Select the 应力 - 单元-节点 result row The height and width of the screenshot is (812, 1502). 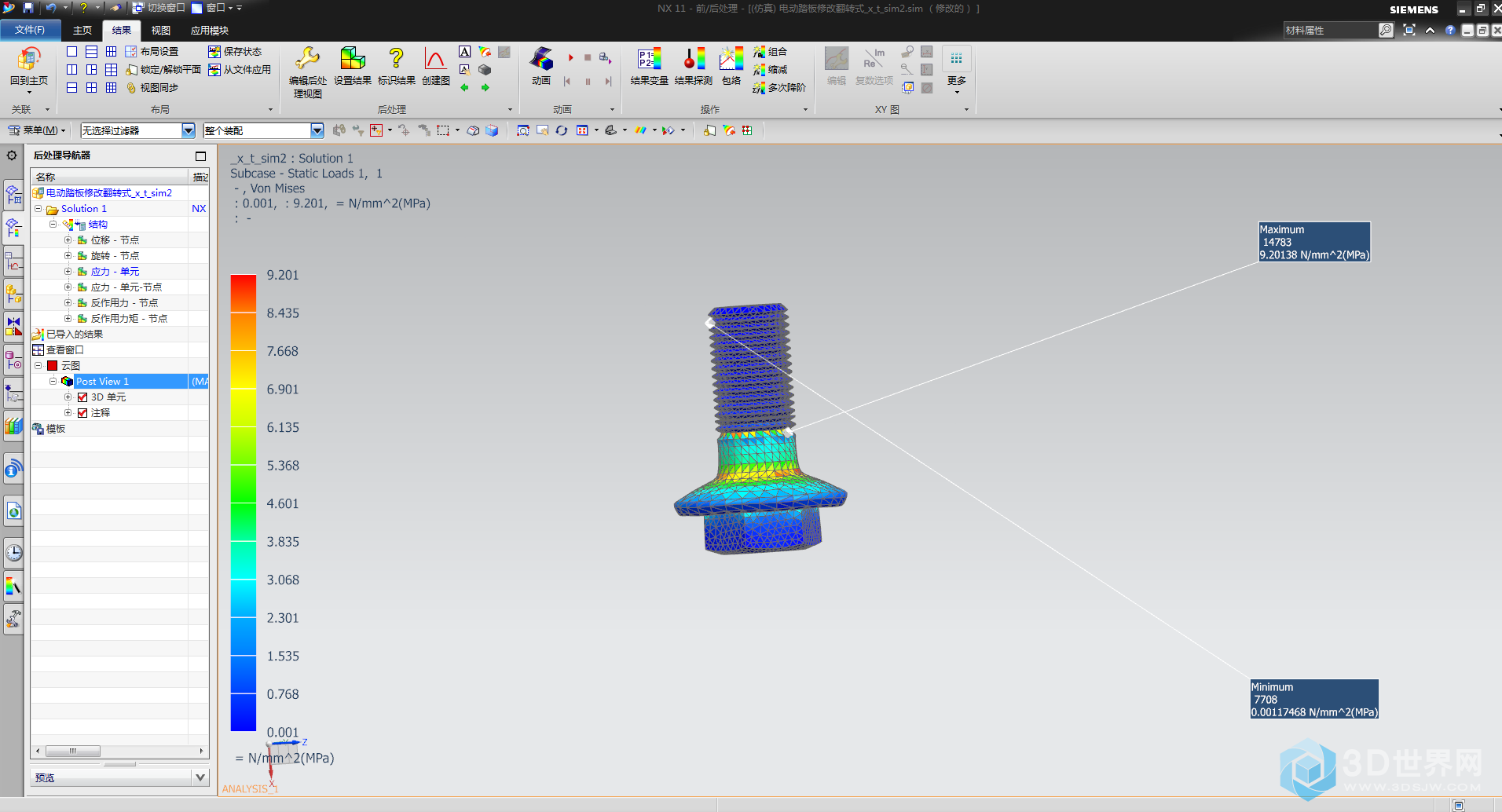(x=126, y=287)
